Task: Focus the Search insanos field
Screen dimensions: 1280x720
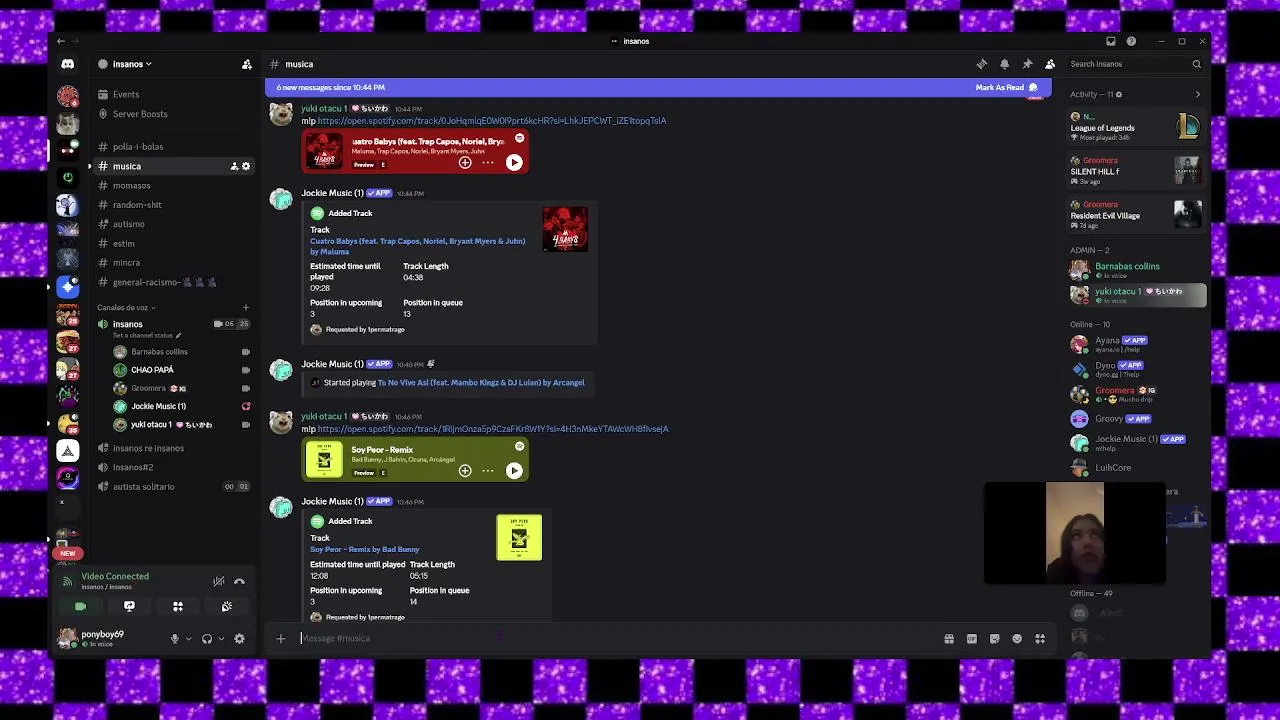Action: tap(1135, 64)
